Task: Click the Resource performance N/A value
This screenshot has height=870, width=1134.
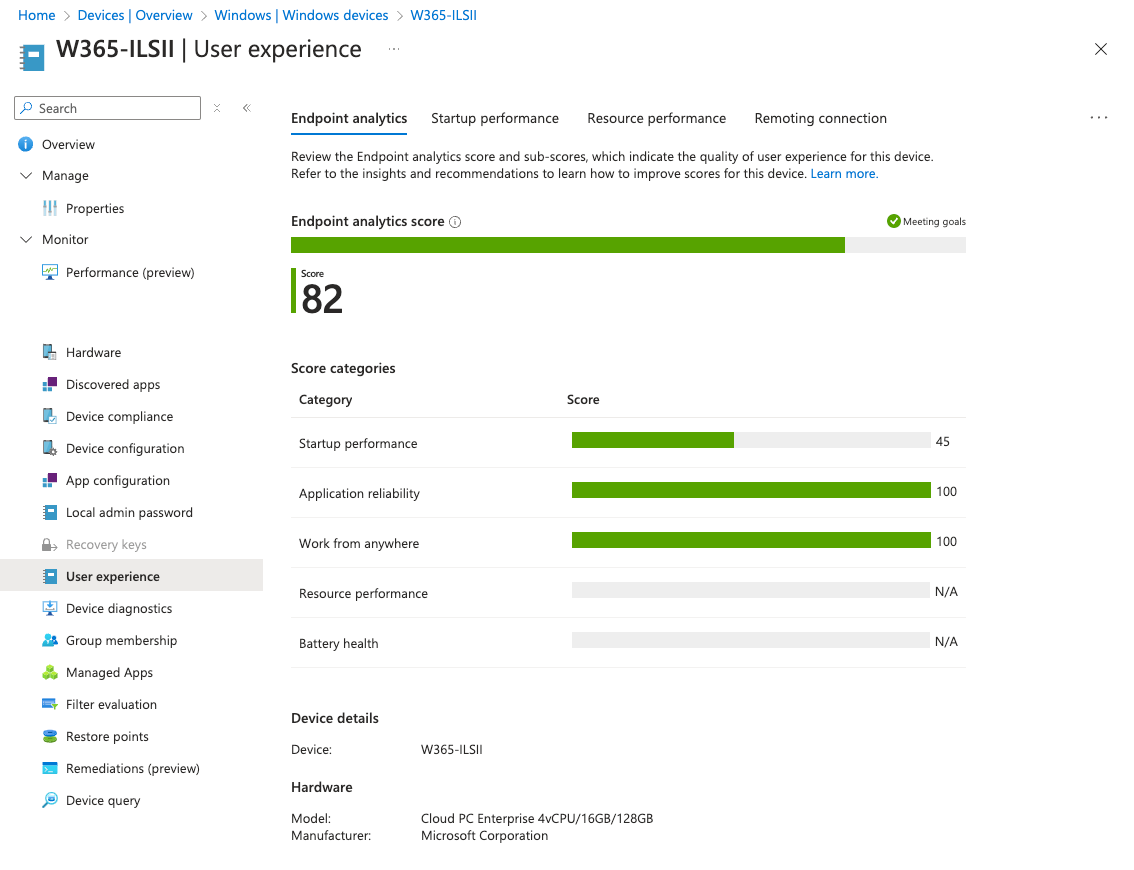Action: click(x=946, y=592)
